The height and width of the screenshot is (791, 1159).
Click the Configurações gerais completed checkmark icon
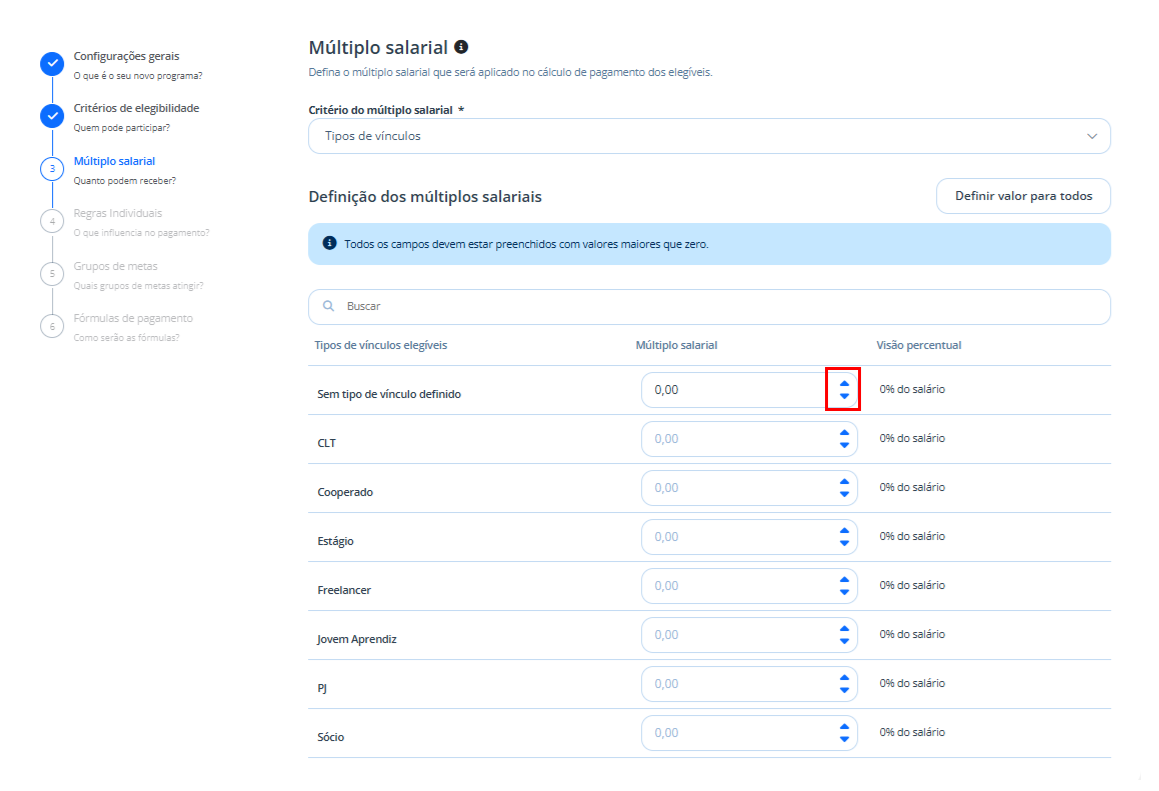click(52, 64)
